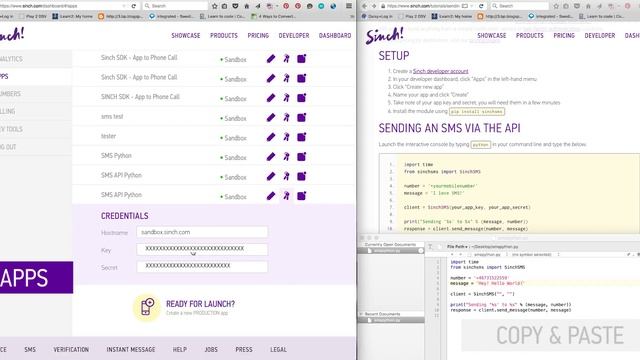
Task: Click the Sinch logo on the tutorial page
Action: (x=384, y=36)
